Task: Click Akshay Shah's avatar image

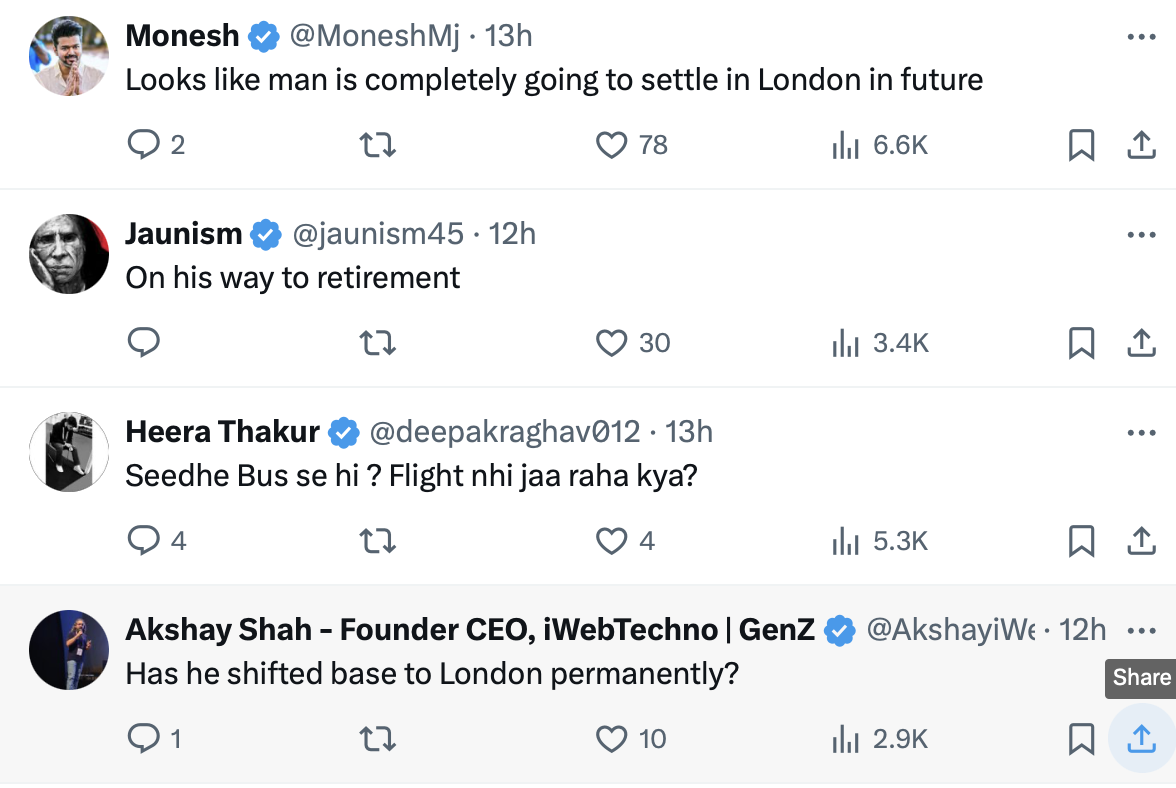Action: coord(69,650)
